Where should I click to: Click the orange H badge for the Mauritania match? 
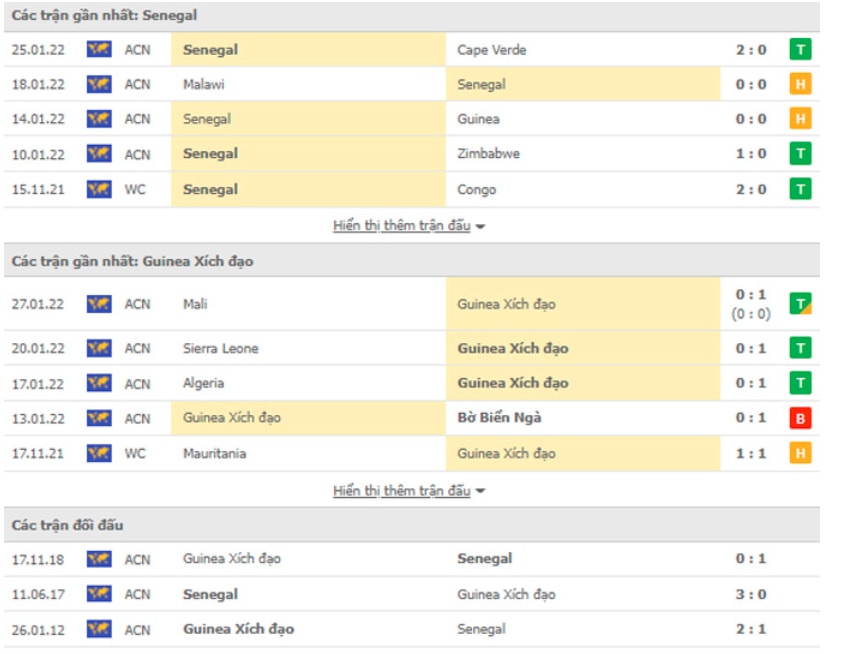pyautogui.click(x=799, y=454)
